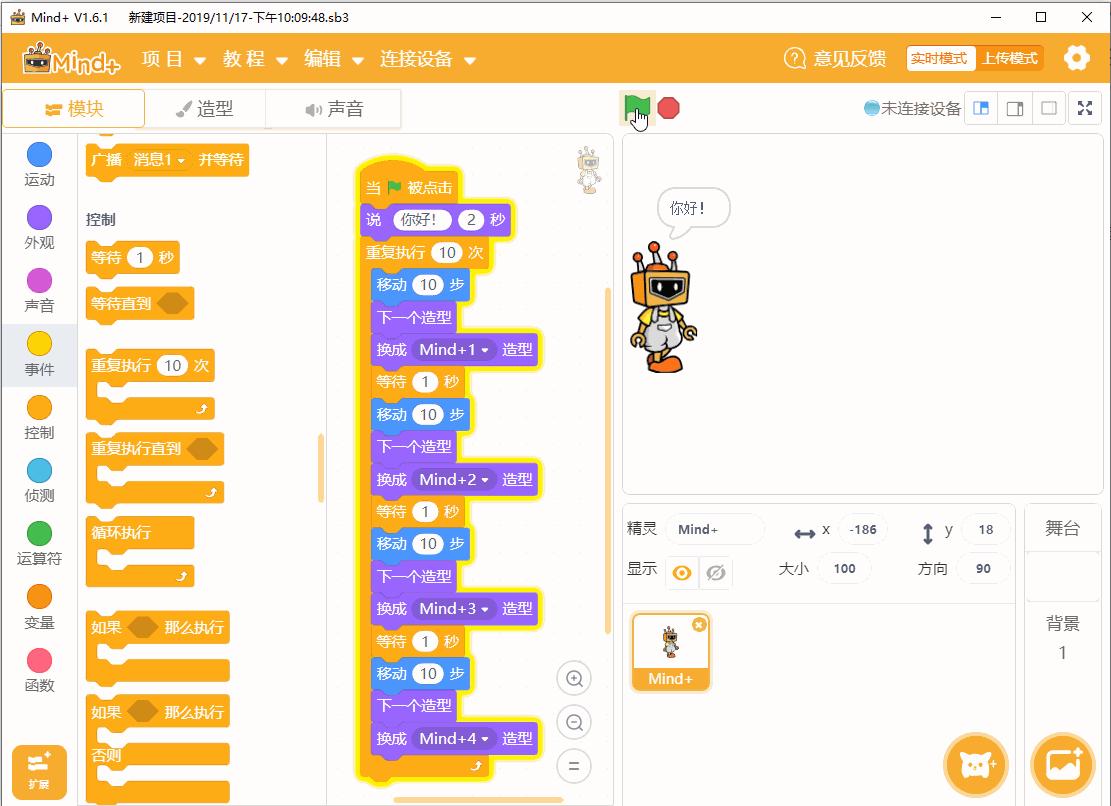Switch to the 声音 tab

click(x=334, y=108)
